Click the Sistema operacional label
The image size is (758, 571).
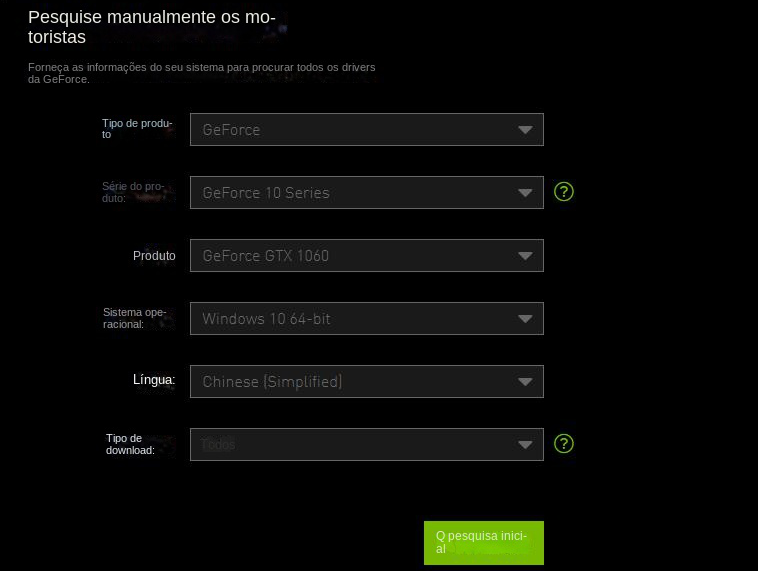(134, 318)
